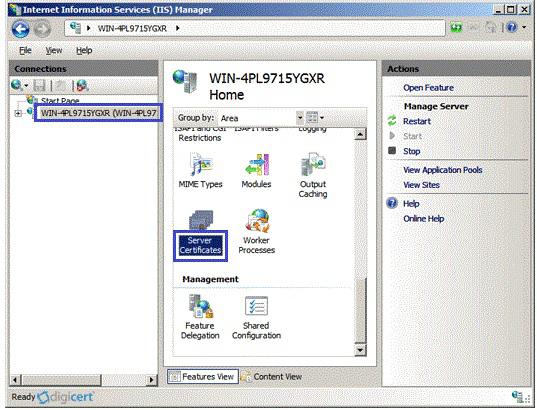Select the WIN-4PL9715YGXR server node
537x410 pixels.
click(x=99, y=113)
